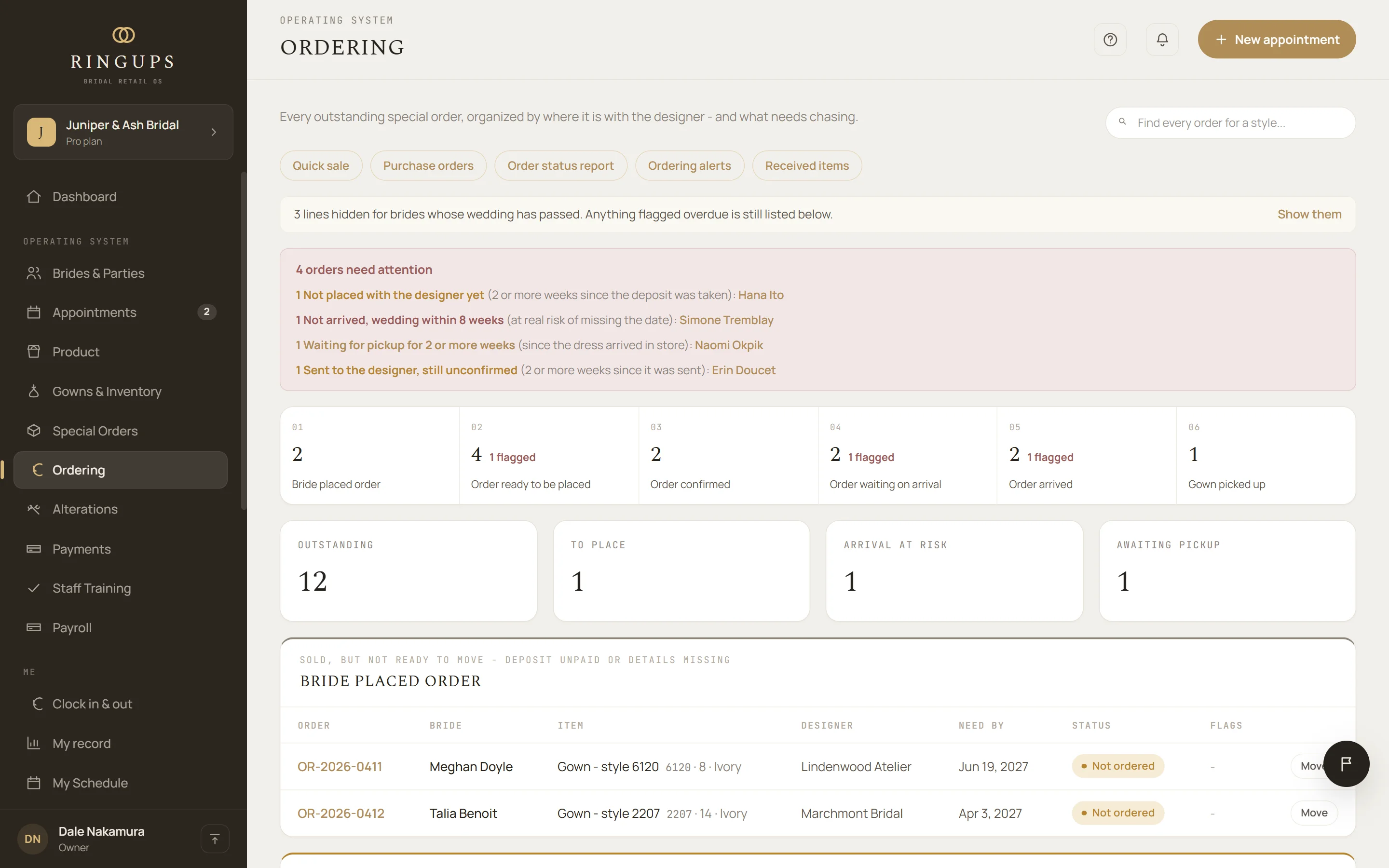Click the Dashboard home icon
The image size is (1389, 868).
tap(34, 196)
